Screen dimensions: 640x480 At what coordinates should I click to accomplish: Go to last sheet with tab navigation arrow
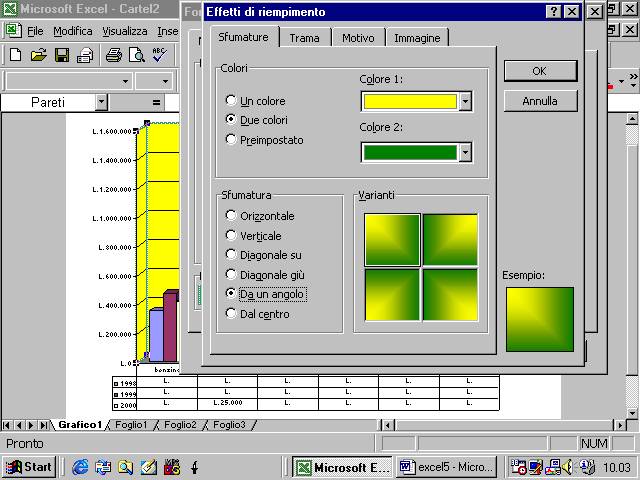click(43, 425)
